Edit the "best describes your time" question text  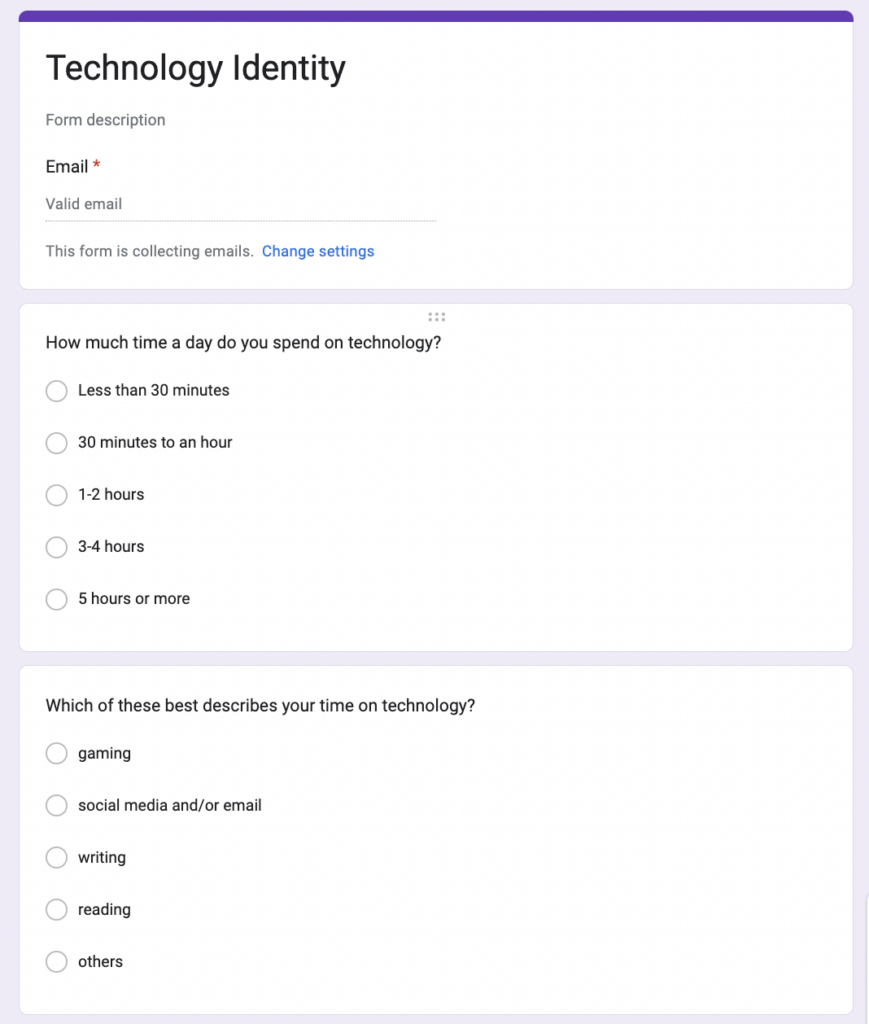coord(260,706)
